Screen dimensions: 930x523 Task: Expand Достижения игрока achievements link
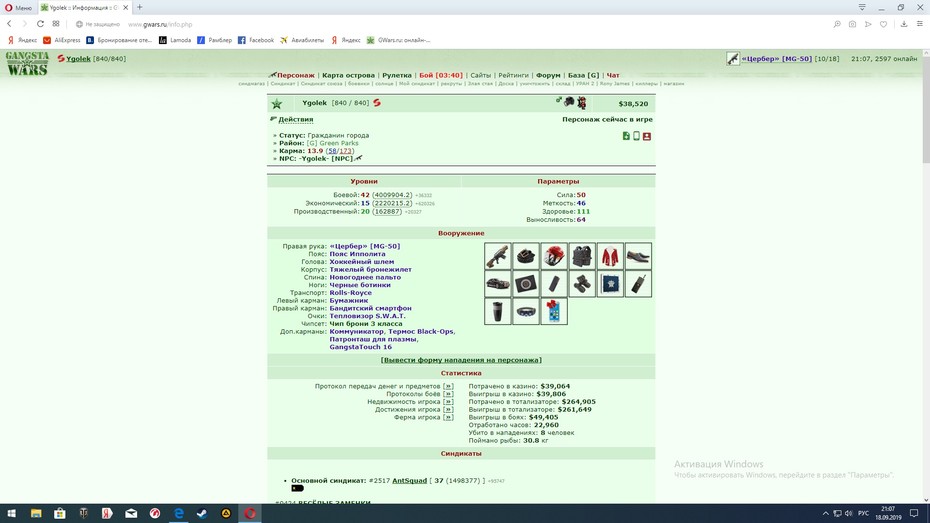(x=448, y=409)
